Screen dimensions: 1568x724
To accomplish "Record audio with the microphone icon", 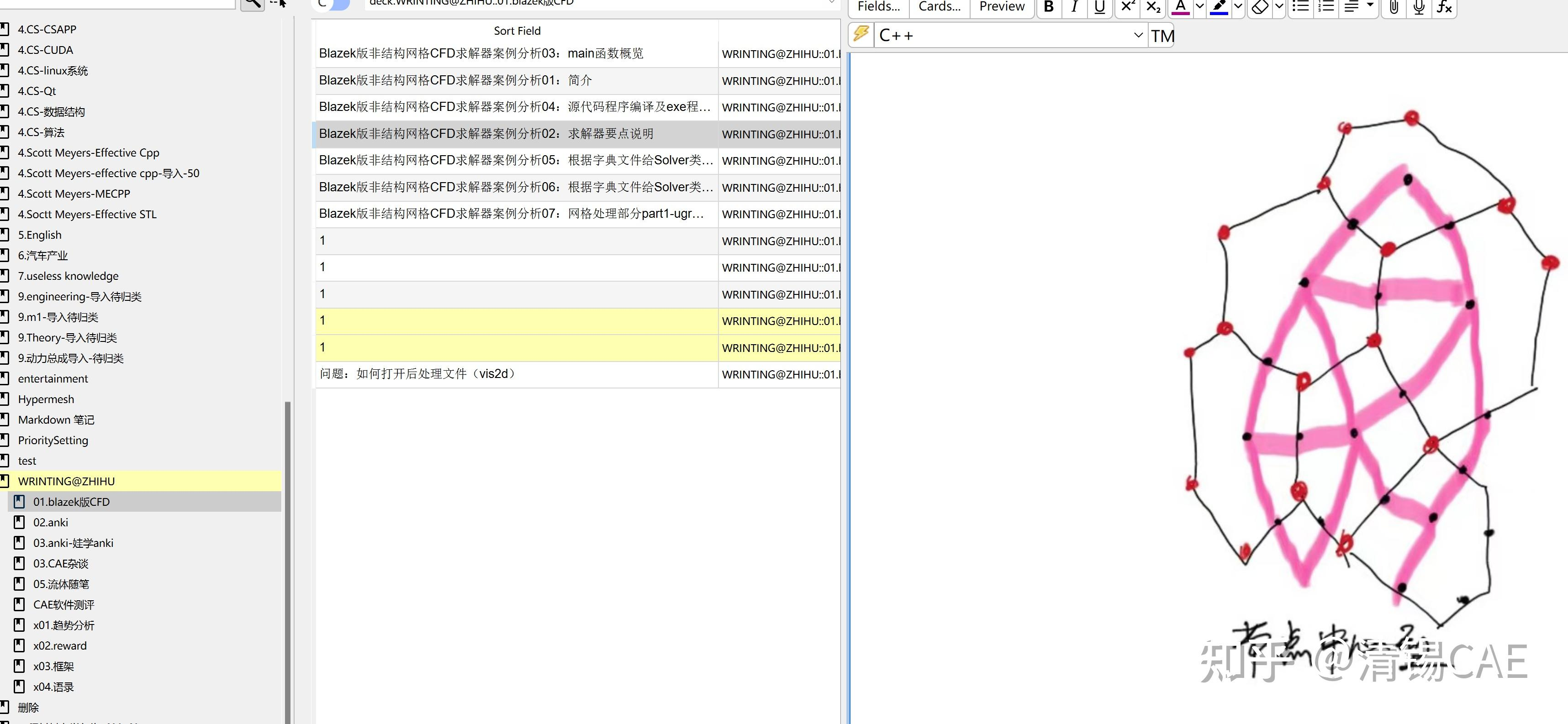I will [1419, 7].
